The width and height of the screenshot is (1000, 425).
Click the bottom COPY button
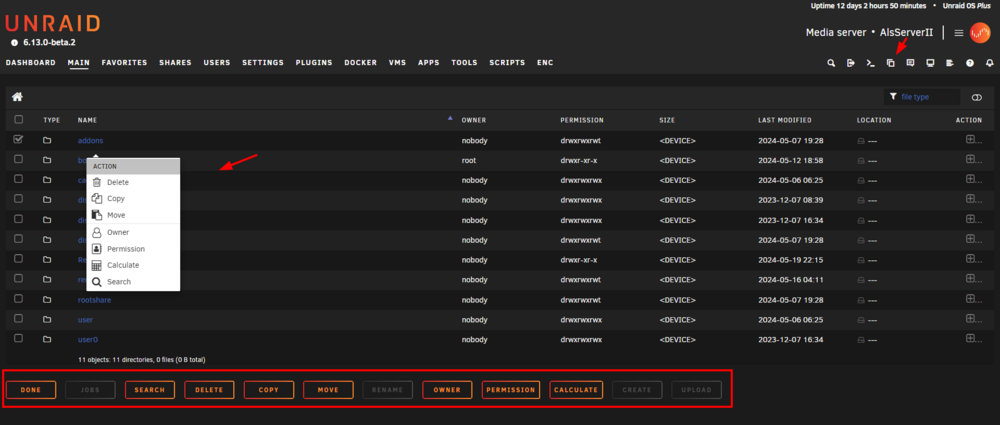tap(268, 390)
